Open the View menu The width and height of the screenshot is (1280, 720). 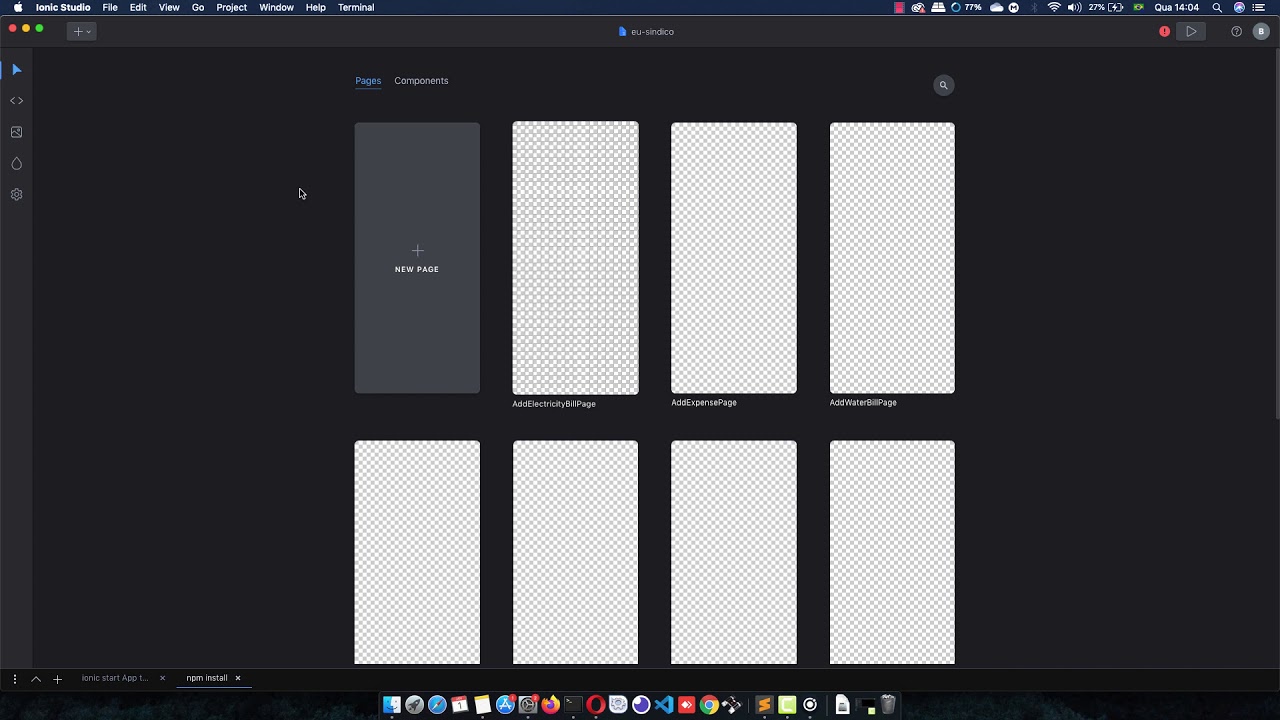(x=169, y=7)
